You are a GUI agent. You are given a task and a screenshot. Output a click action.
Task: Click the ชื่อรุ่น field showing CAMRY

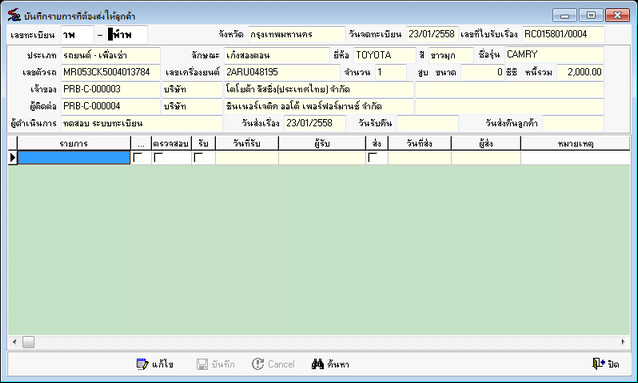click(554, 55)
